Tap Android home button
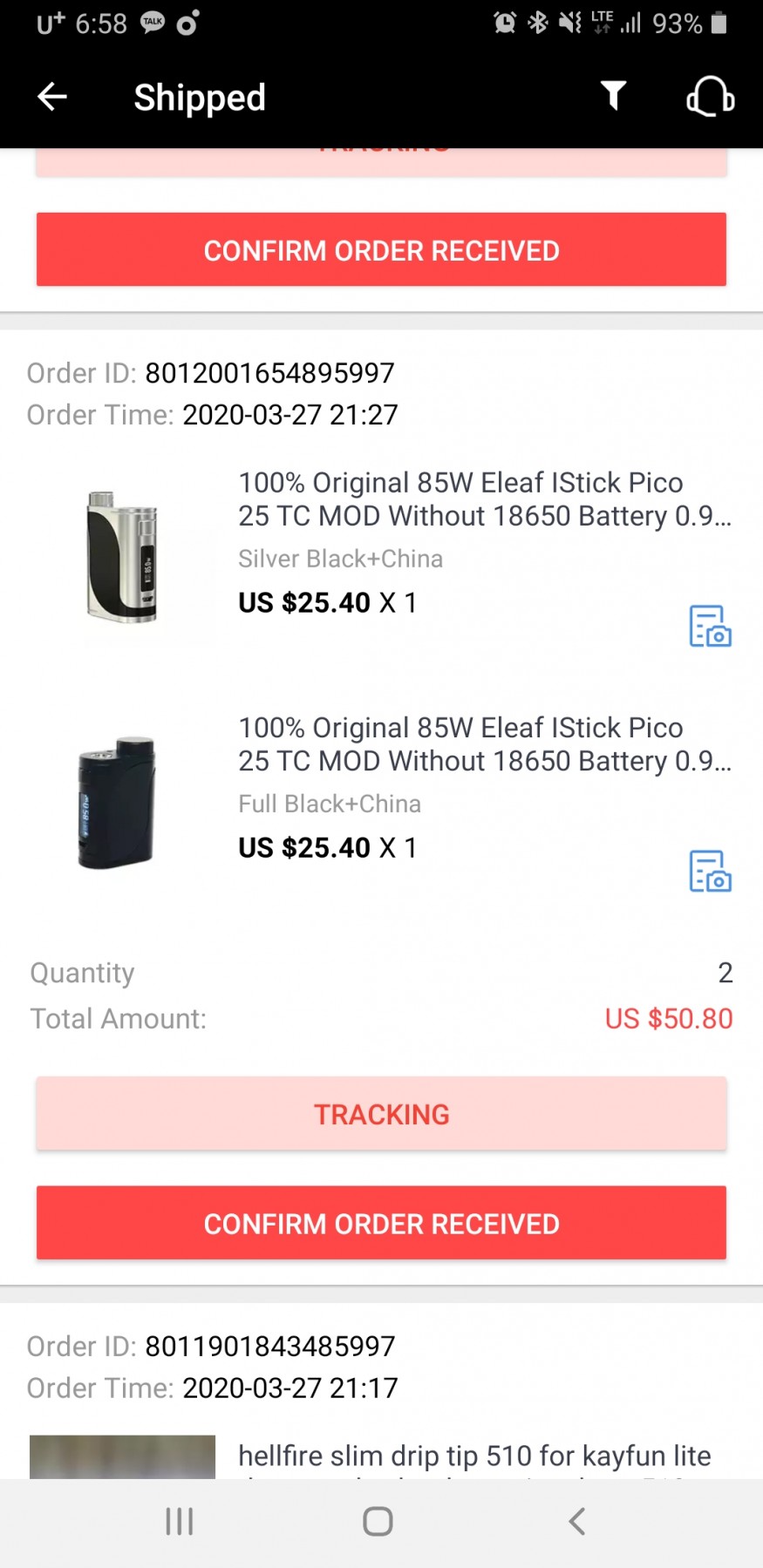763x1568 pixels. coord(378,1522)
